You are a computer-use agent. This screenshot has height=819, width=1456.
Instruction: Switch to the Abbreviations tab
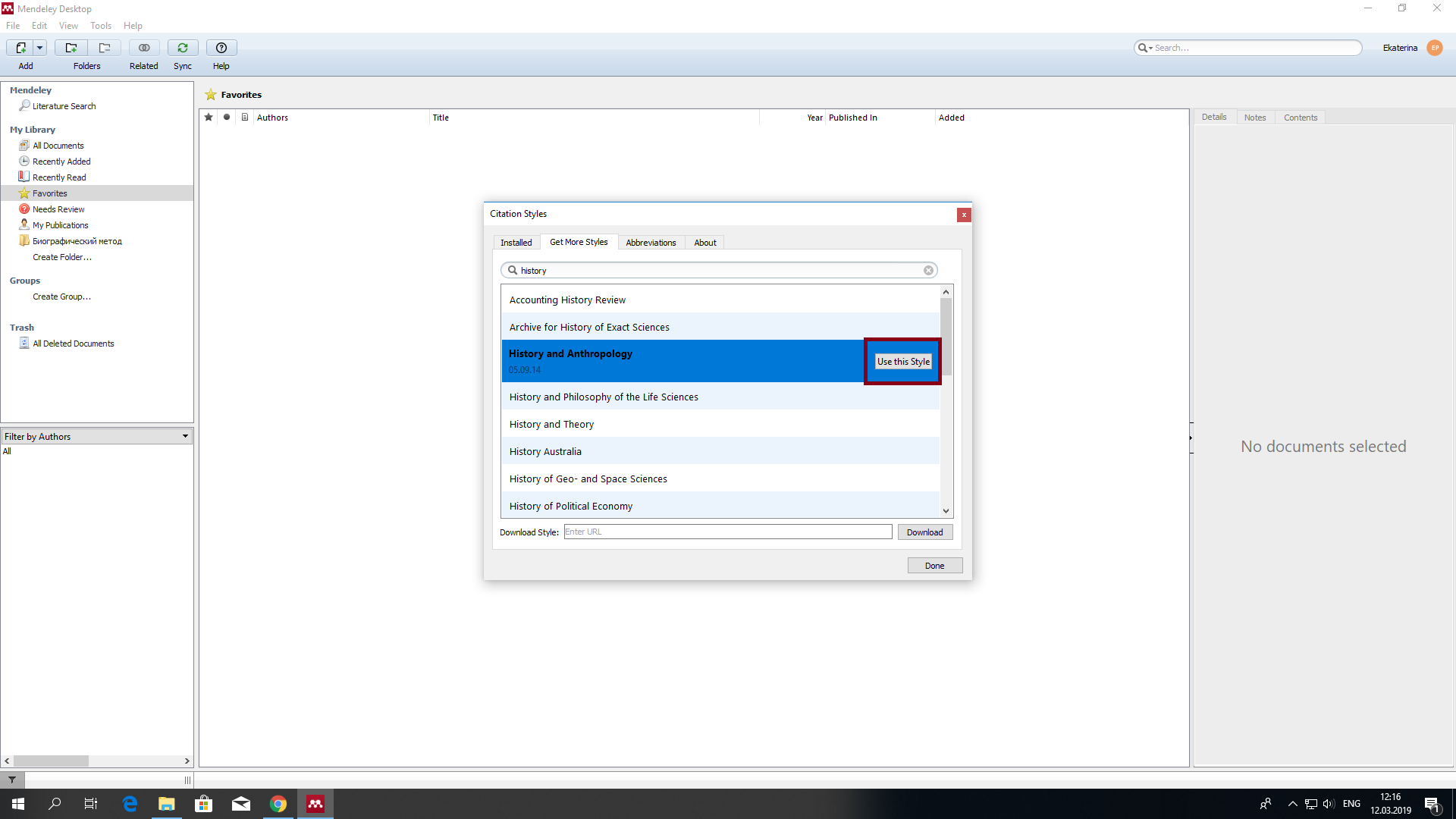click(651, 243)
